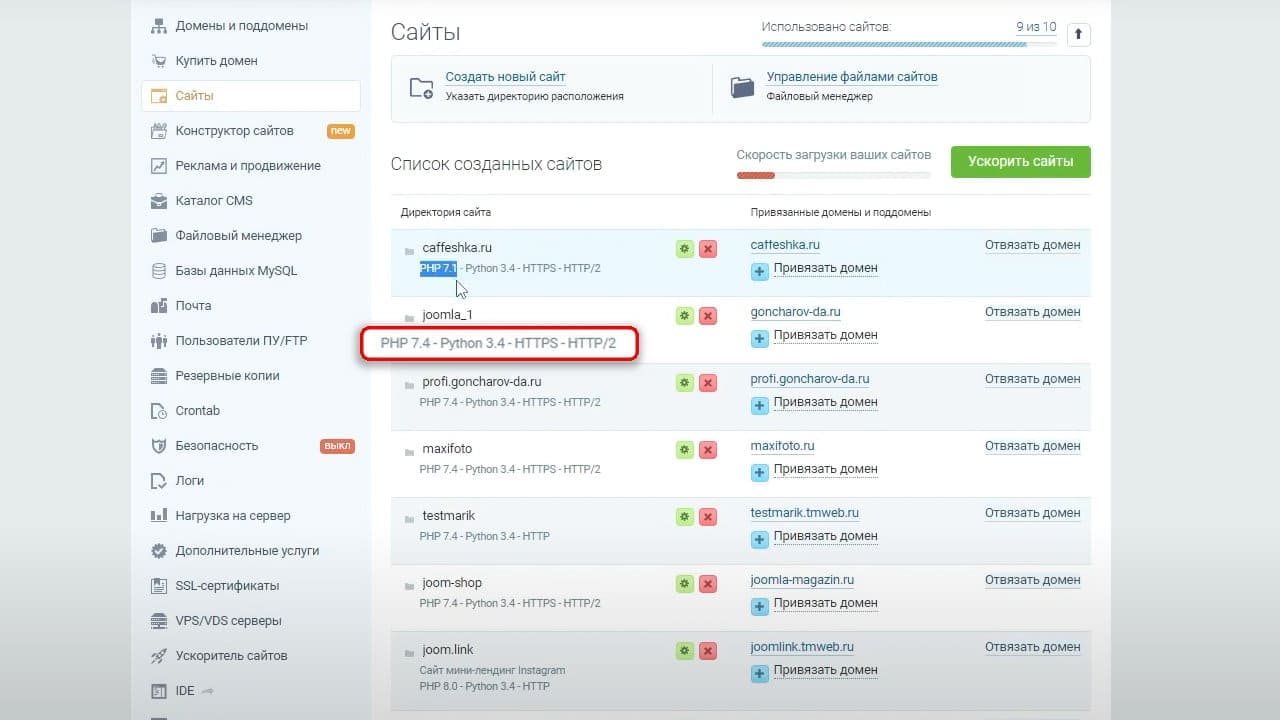1280x720 pixels.
Task: Click the file management folder icon
Action: 742,87
